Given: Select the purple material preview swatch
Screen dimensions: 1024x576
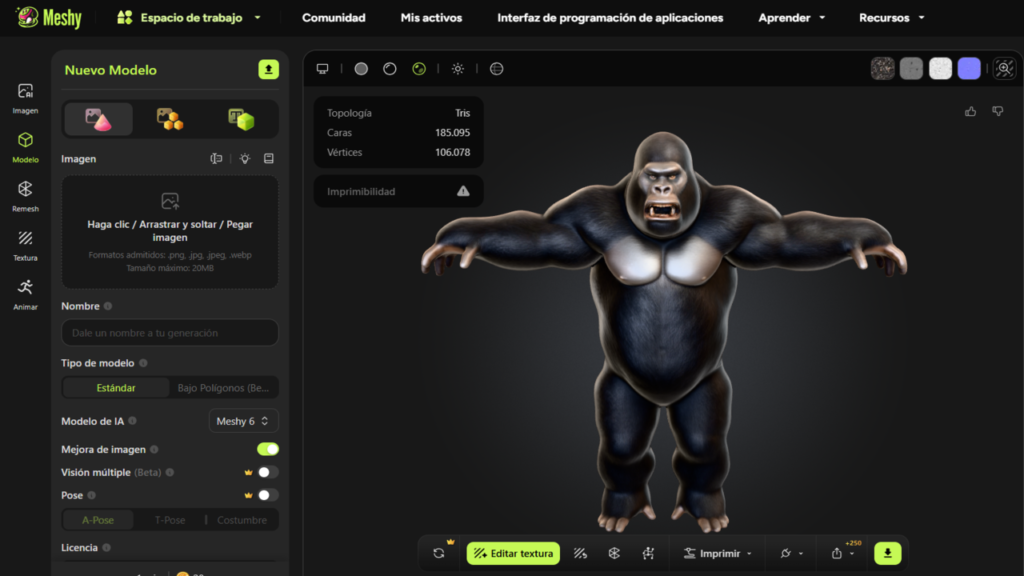Looking at the screenshot, I should pos(968,68).
